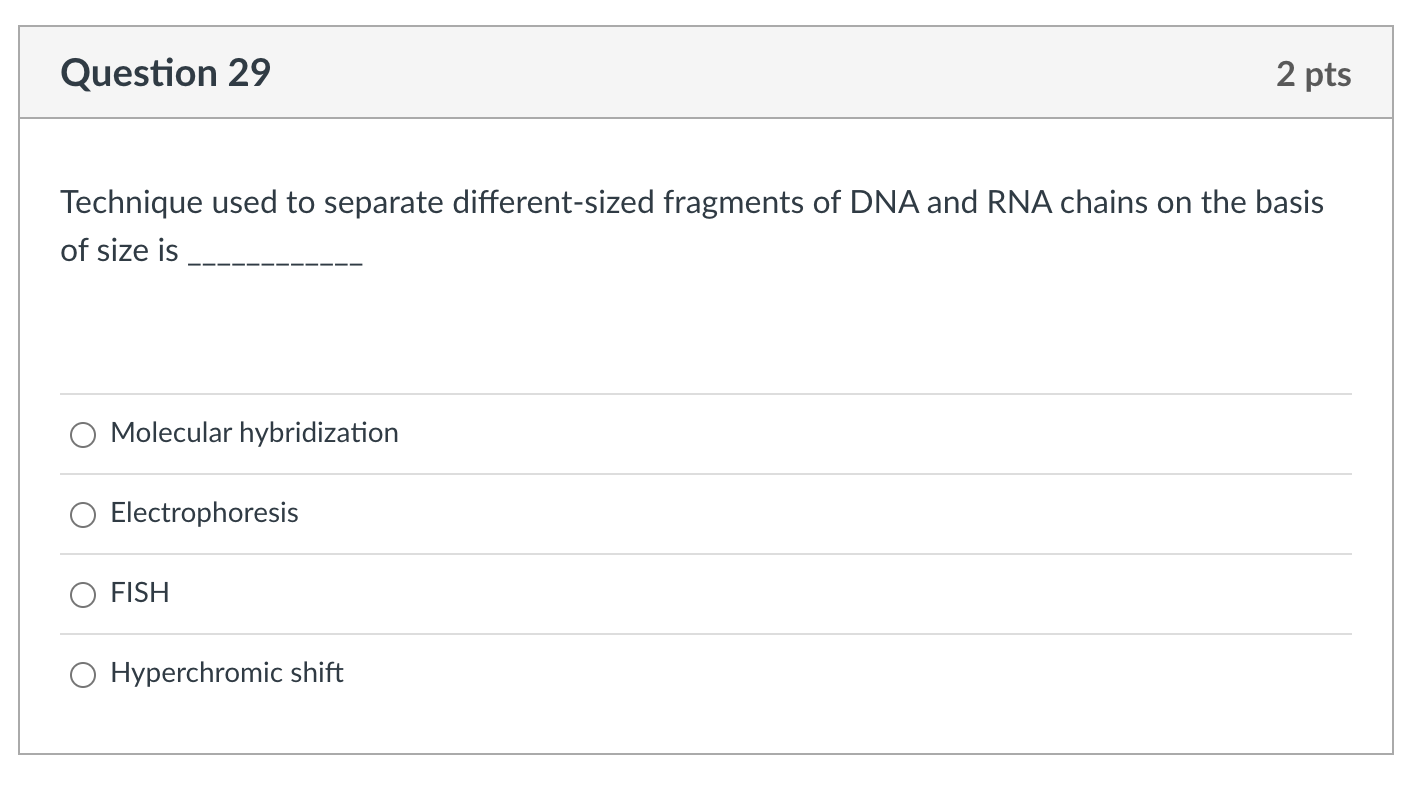Select the Hyperchromic shift radio button

[83, 675]
